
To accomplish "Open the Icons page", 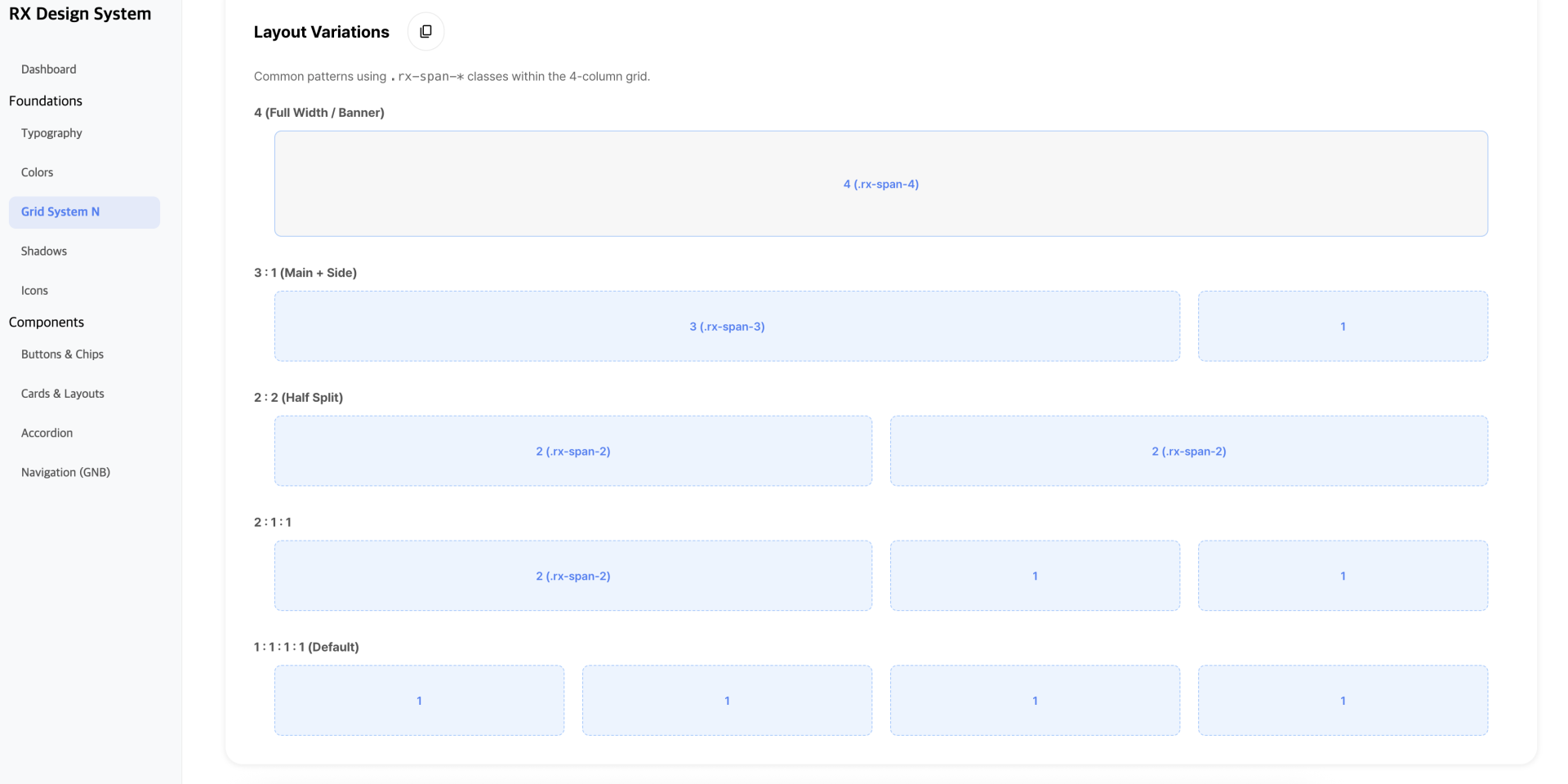I will (x=34, y=291).
